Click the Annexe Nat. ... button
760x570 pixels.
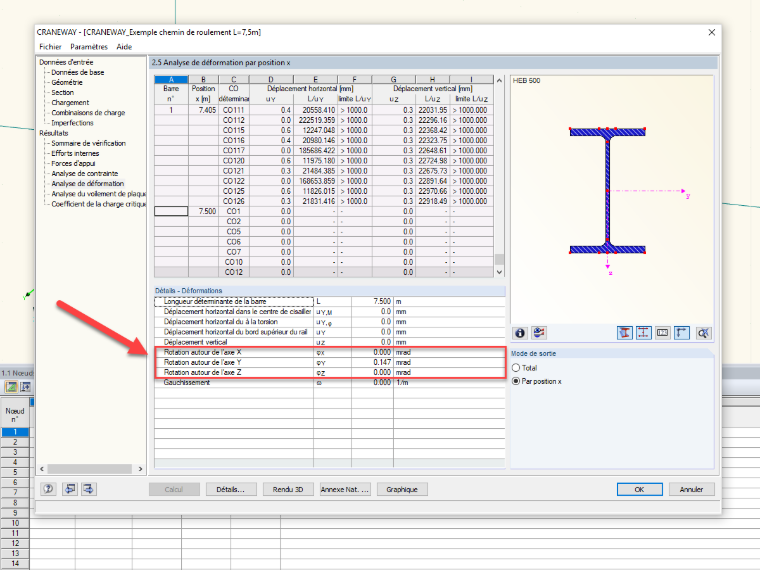click(x=345, y=490)
